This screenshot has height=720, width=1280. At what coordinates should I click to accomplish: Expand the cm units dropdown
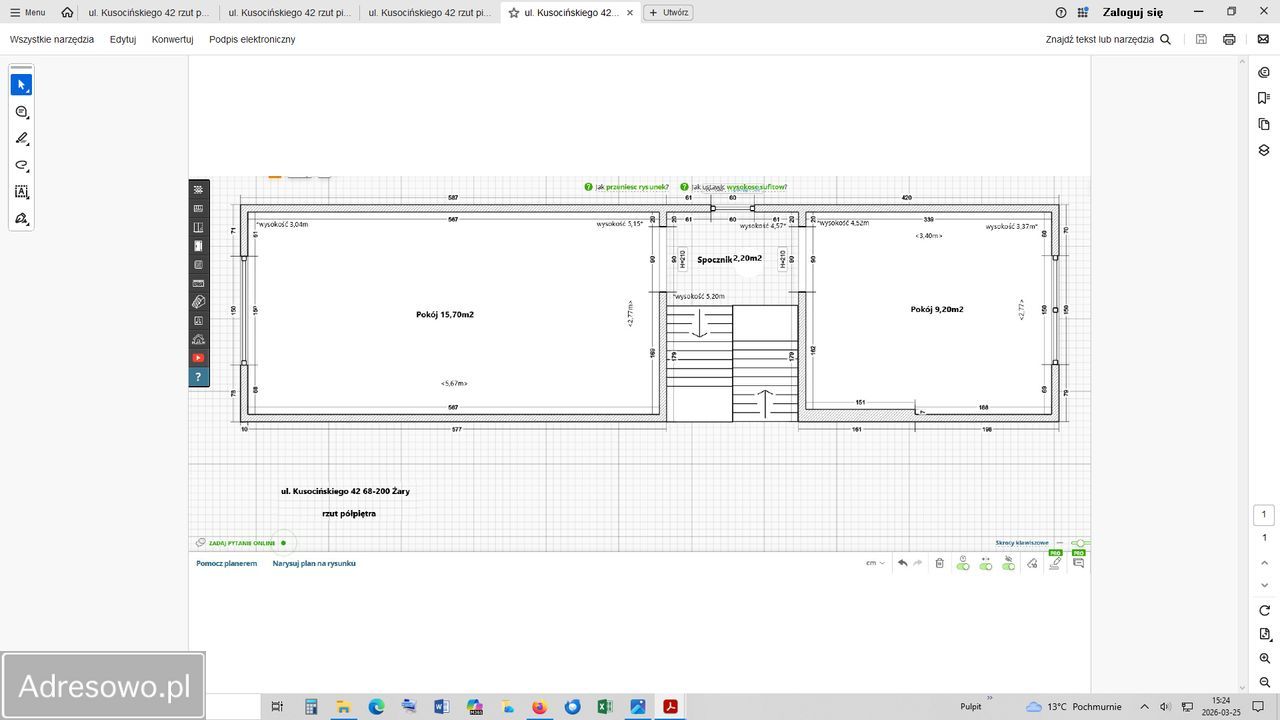[x=875, y=563]
